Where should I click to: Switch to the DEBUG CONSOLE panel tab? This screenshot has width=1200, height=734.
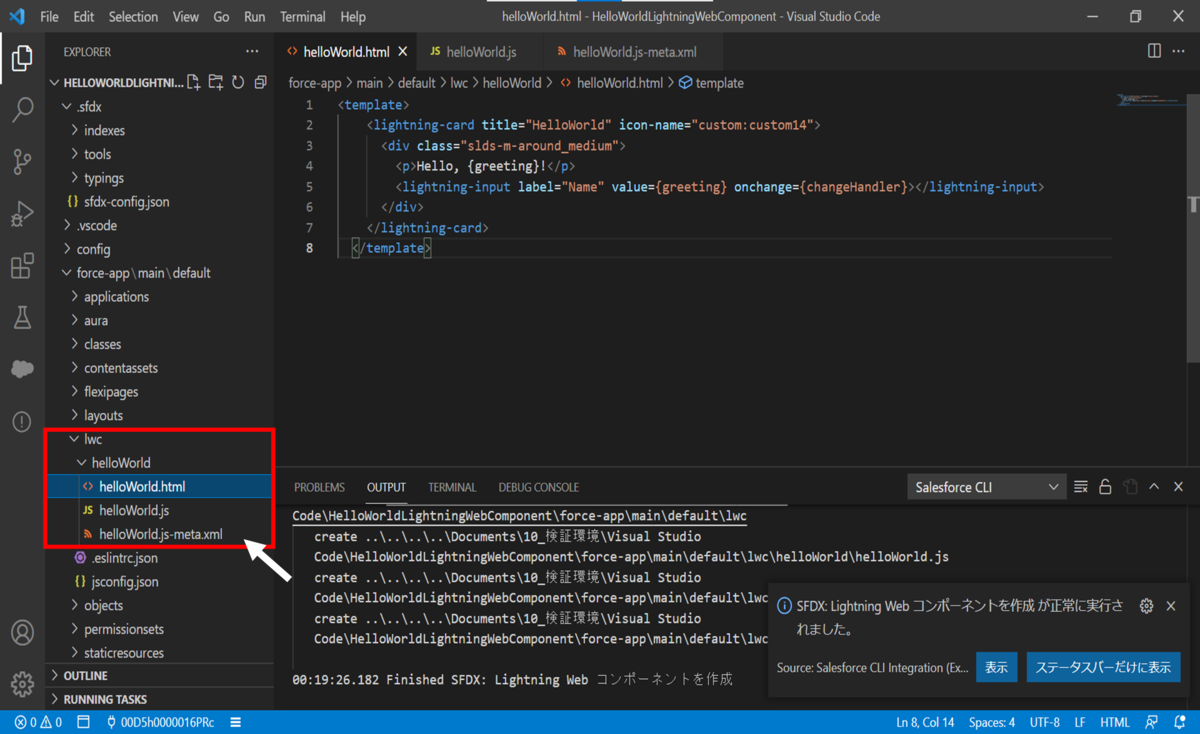click(x=539, y=487)
